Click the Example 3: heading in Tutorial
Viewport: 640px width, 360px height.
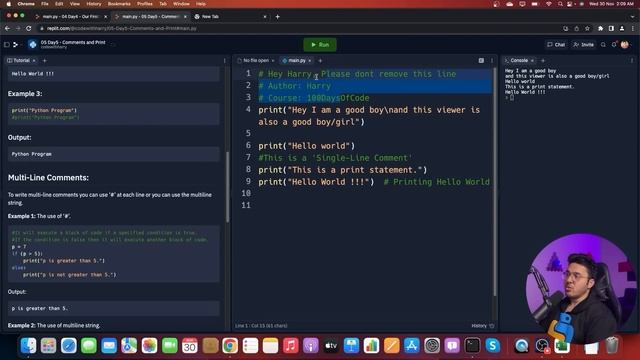(25, 93)
